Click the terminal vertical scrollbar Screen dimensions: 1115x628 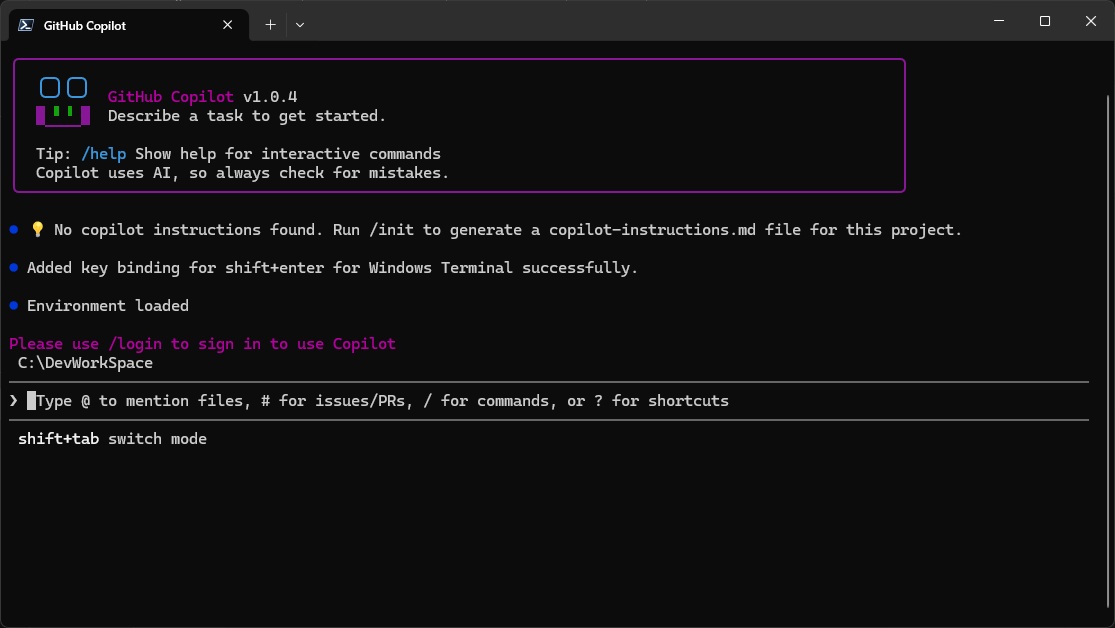click(x=1107, y=300)
